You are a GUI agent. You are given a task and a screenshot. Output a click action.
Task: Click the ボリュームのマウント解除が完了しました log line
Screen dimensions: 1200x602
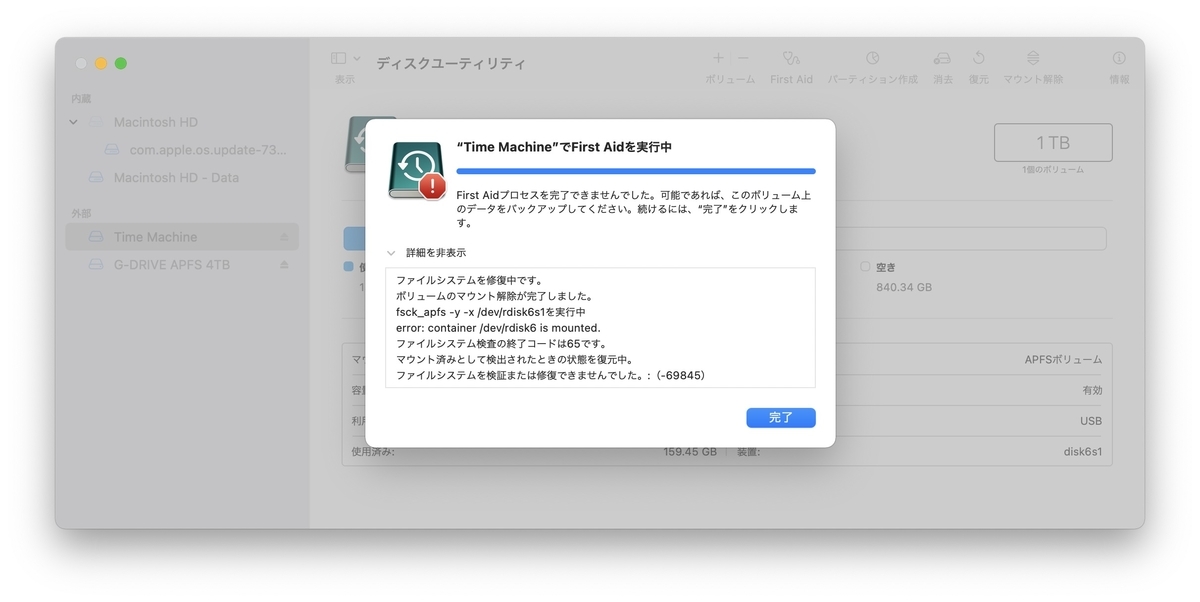tap(494, 296)
